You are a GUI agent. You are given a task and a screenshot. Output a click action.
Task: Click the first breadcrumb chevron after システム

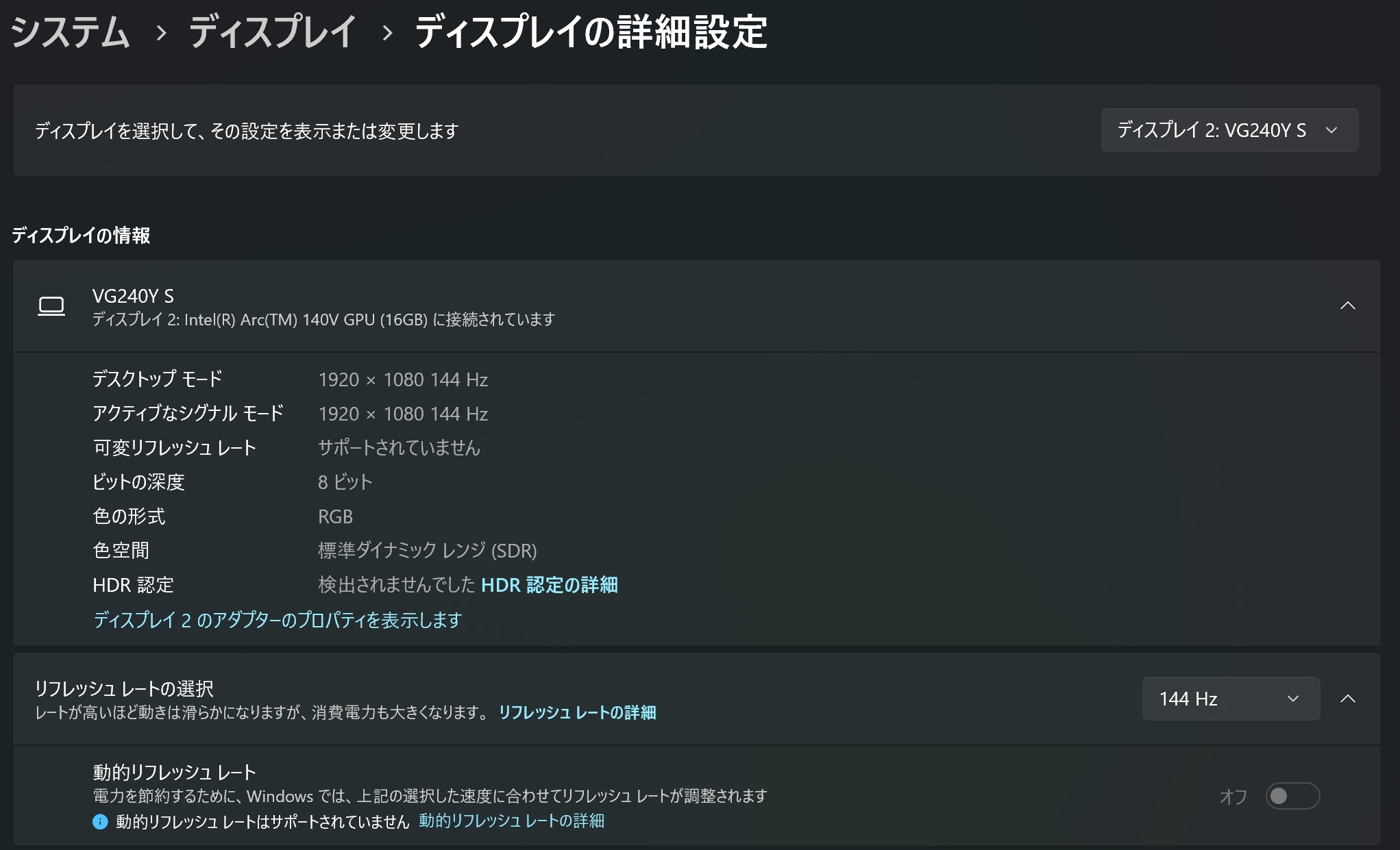(x=161, y=33)
